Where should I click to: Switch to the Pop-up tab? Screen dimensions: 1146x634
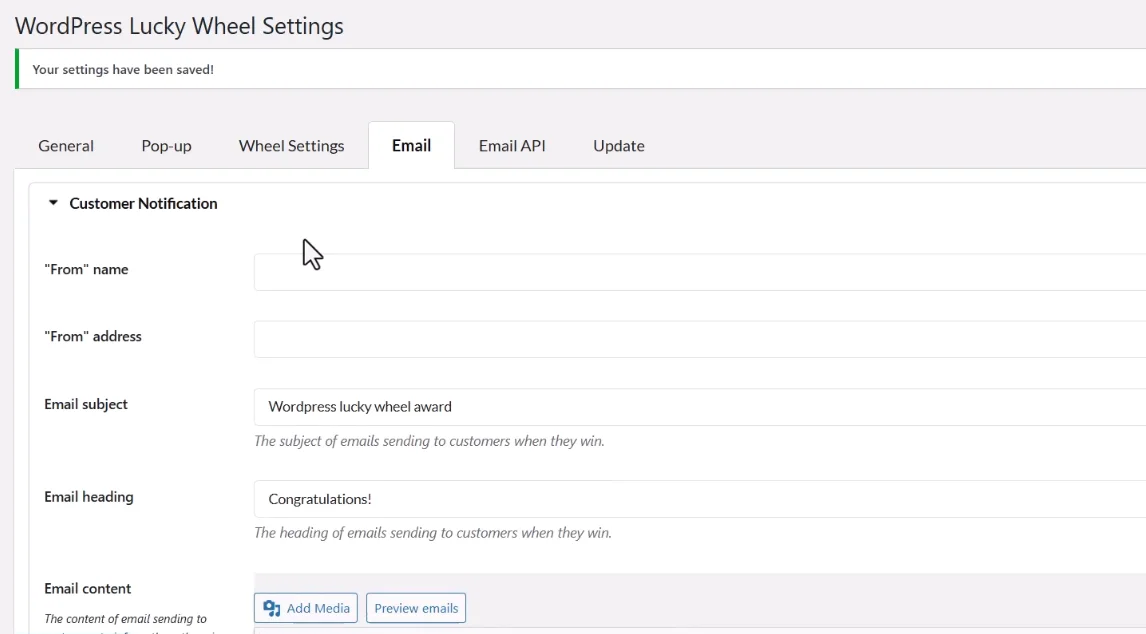pos(166,146)
